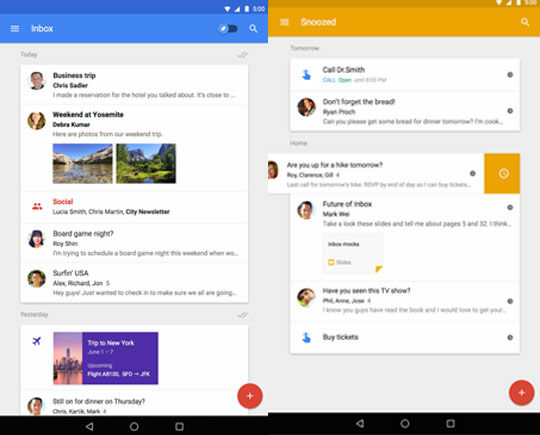Open the Yosemite green valley photo thumbnail

click(146, 164)
